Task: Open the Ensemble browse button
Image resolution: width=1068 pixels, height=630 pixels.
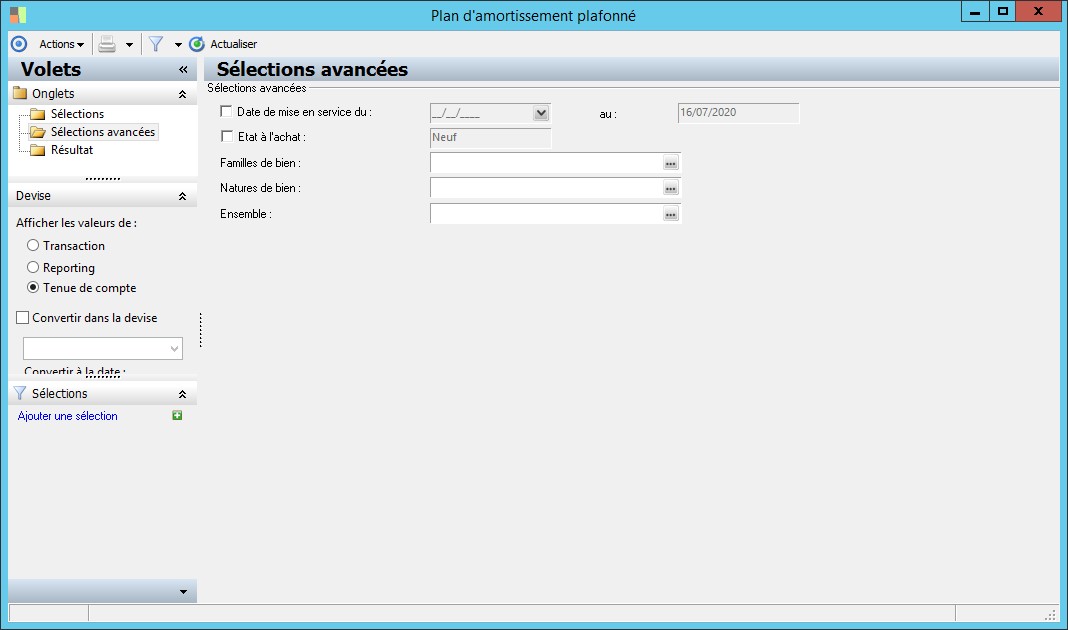Action: click(x=671, y=215)
